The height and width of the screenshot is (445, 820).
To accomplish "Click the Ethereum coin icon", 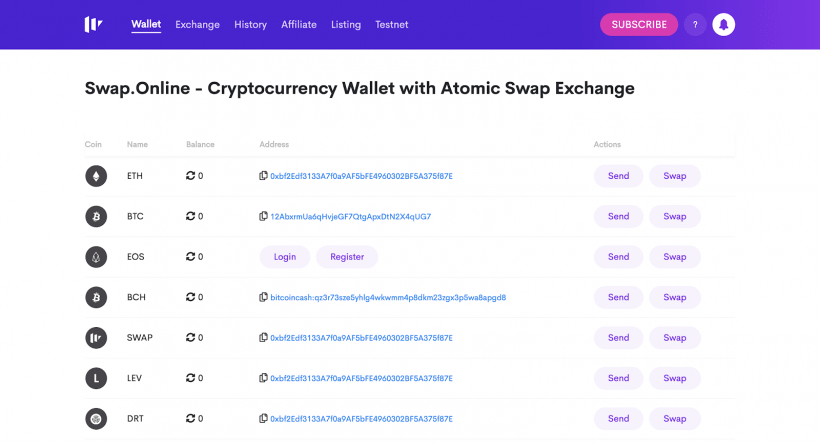I will pyautogui.click(x=96, y=176).
